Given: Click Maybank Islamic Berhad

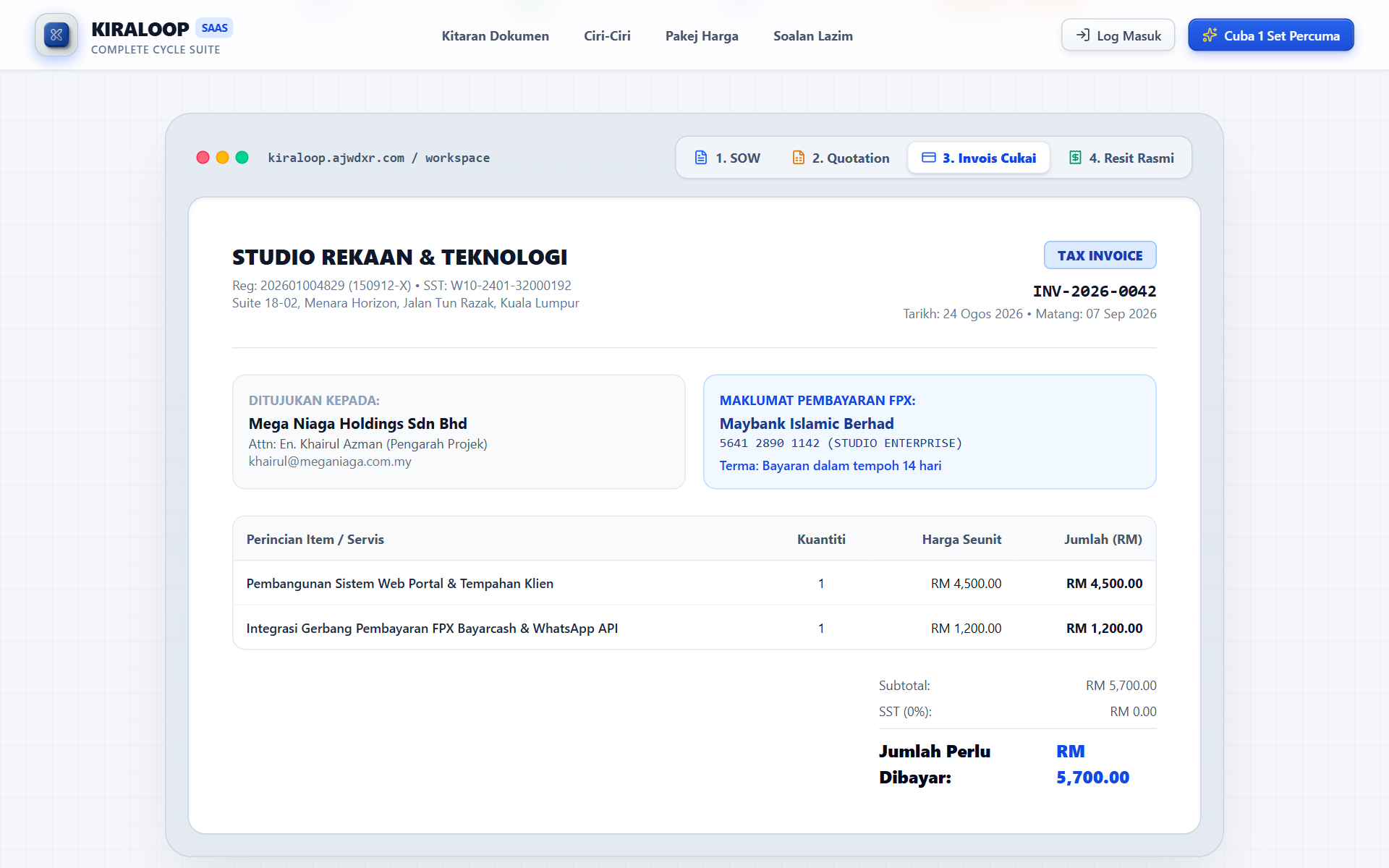Looking at the screenshot, I should 807,423.
